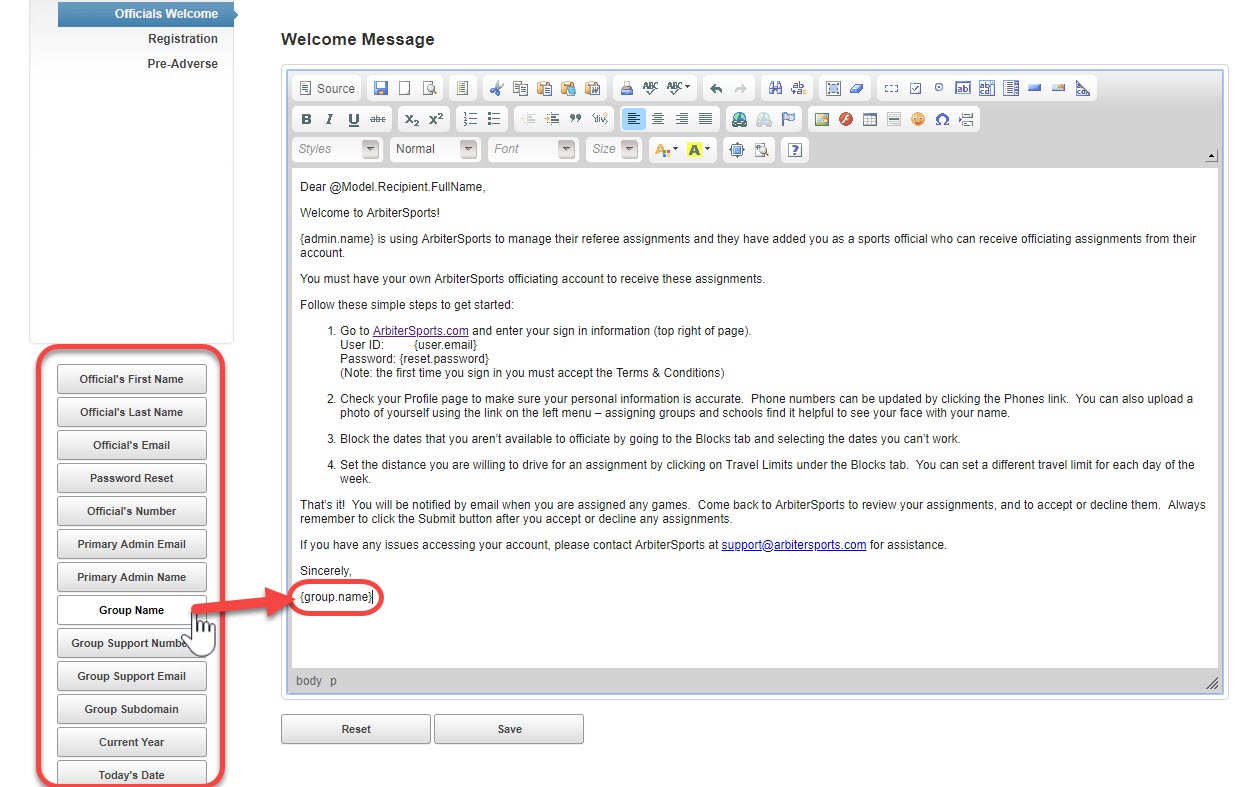This screenshot has width=1236, height=787.
Task: Select the Officials Welcome tab
Action: coord(145,14)
